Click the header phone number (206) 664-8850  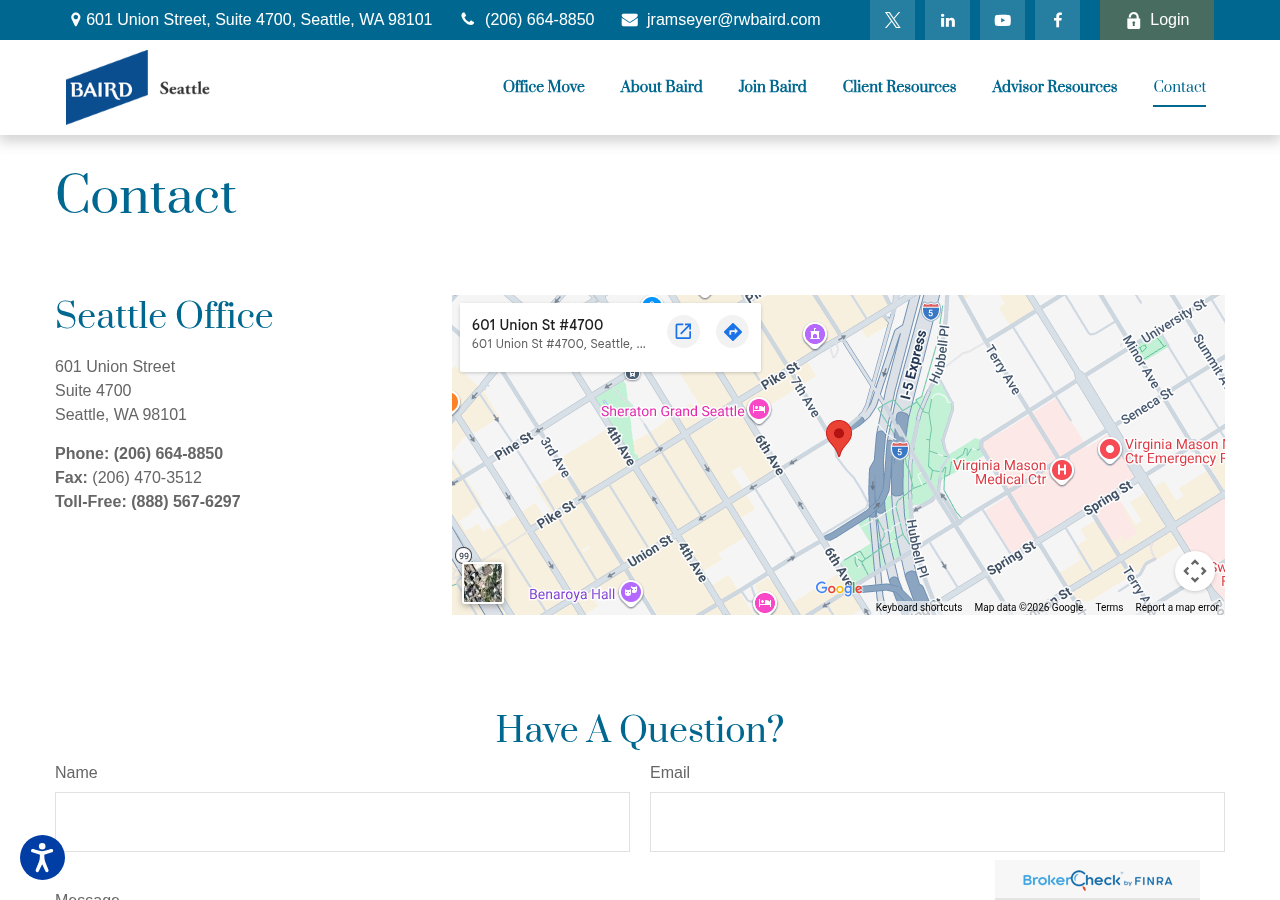coord(539,20)
